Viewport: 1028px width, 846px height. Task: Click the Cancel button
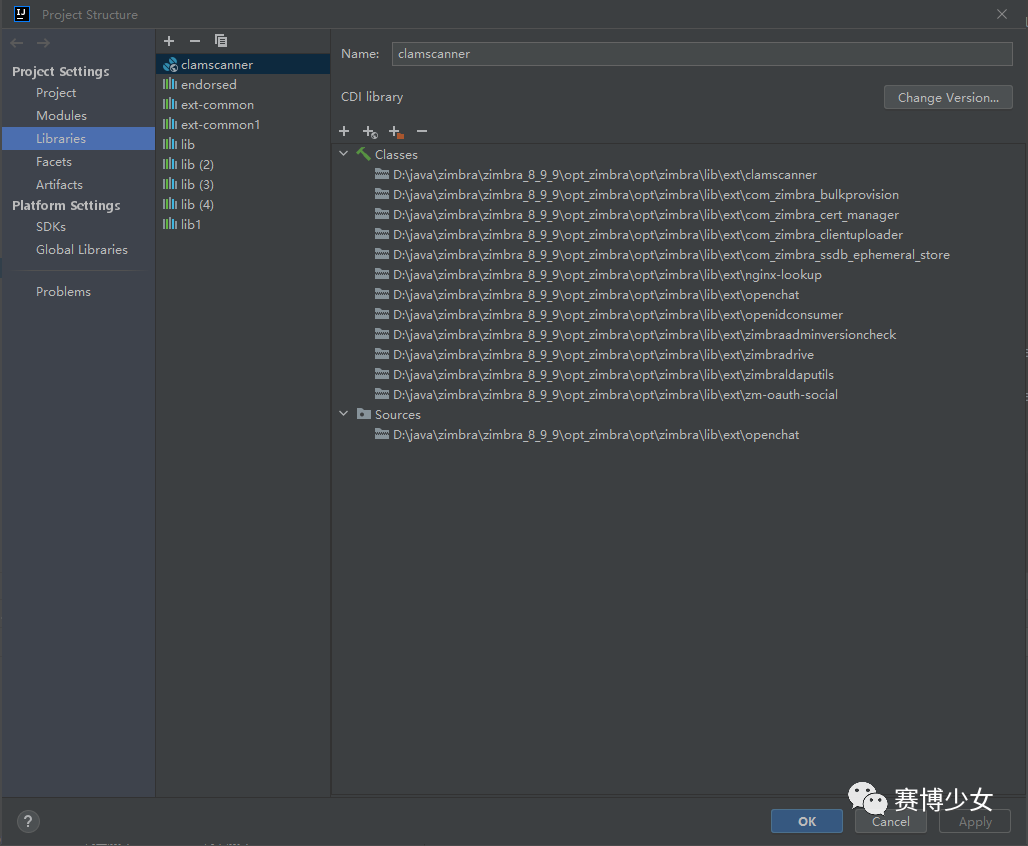point(890,821)
